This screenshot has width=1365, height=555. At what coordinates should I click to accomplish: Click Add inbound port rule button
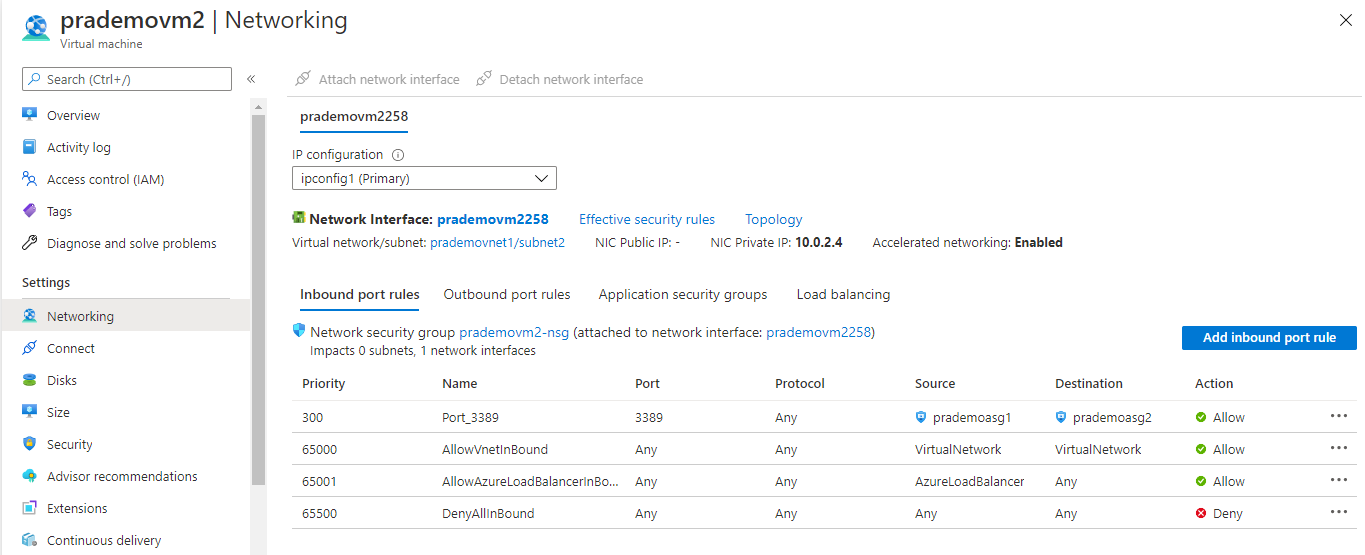coord(1269,337)
